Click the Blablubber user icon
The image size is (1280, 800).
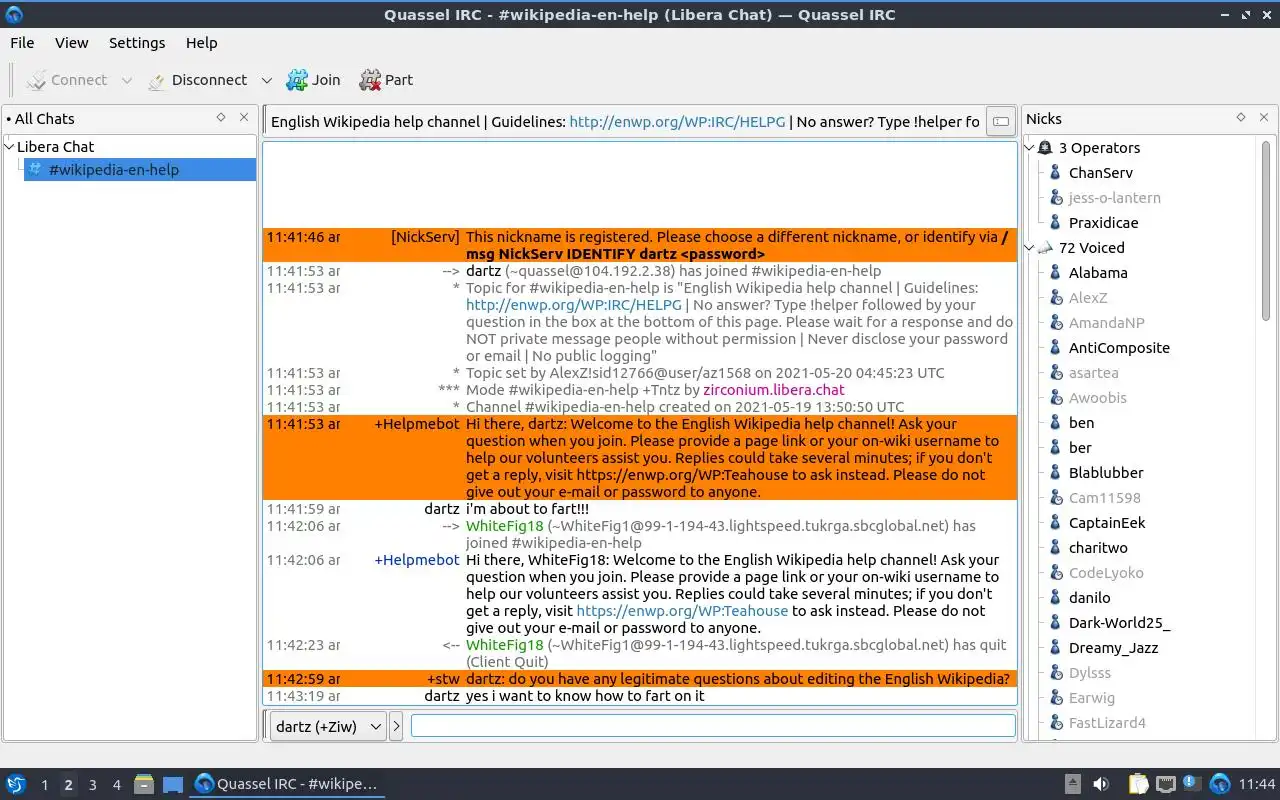(1054, 473)
